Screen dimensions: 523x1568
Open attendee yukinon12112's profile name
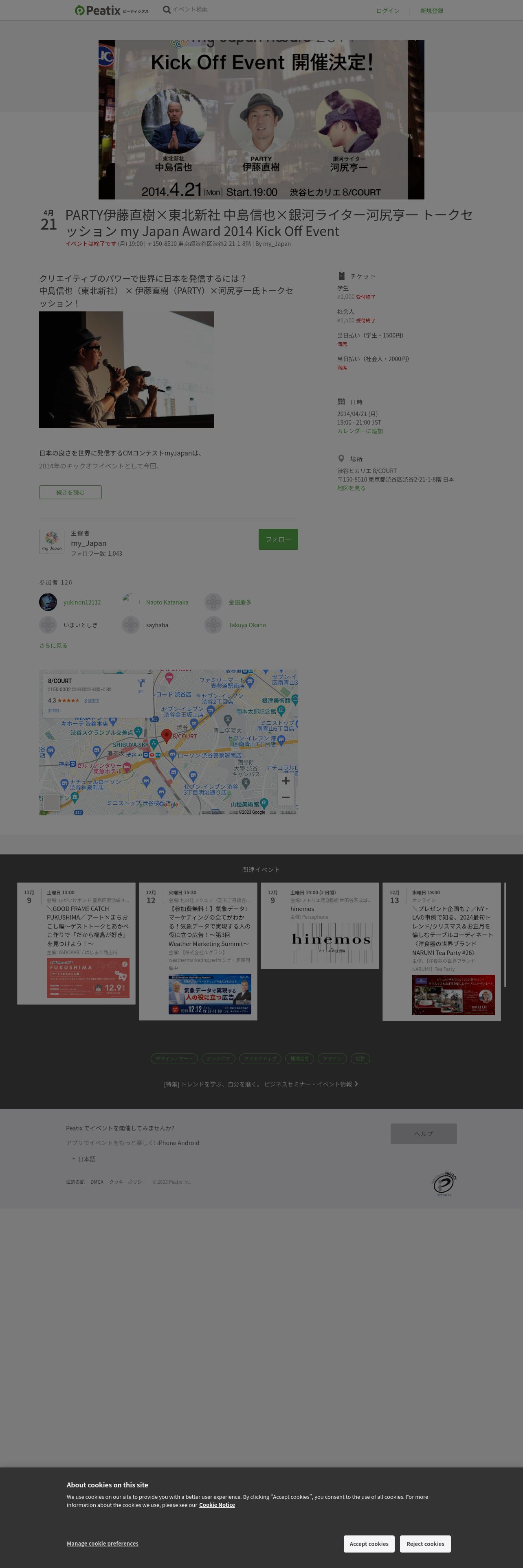82,602
